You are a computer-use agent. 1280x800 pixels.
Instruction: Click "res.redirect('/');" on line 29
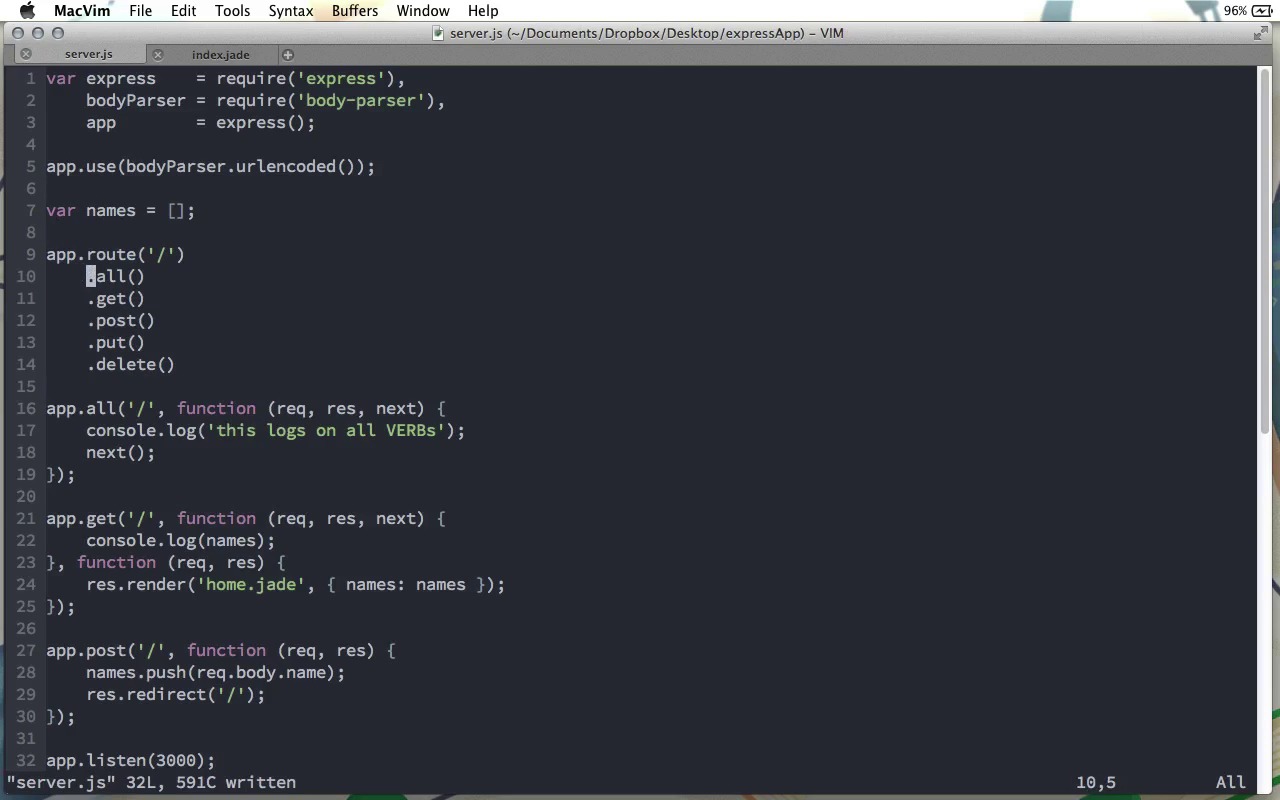coord(176,694)
